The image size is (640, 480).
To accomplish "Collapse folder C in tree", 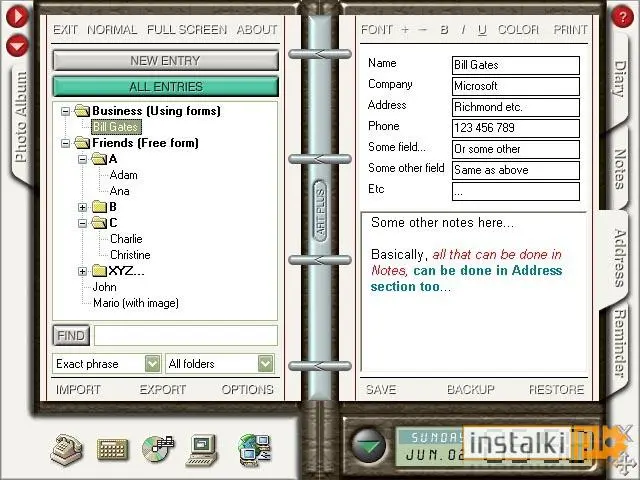I will (82, 223).
